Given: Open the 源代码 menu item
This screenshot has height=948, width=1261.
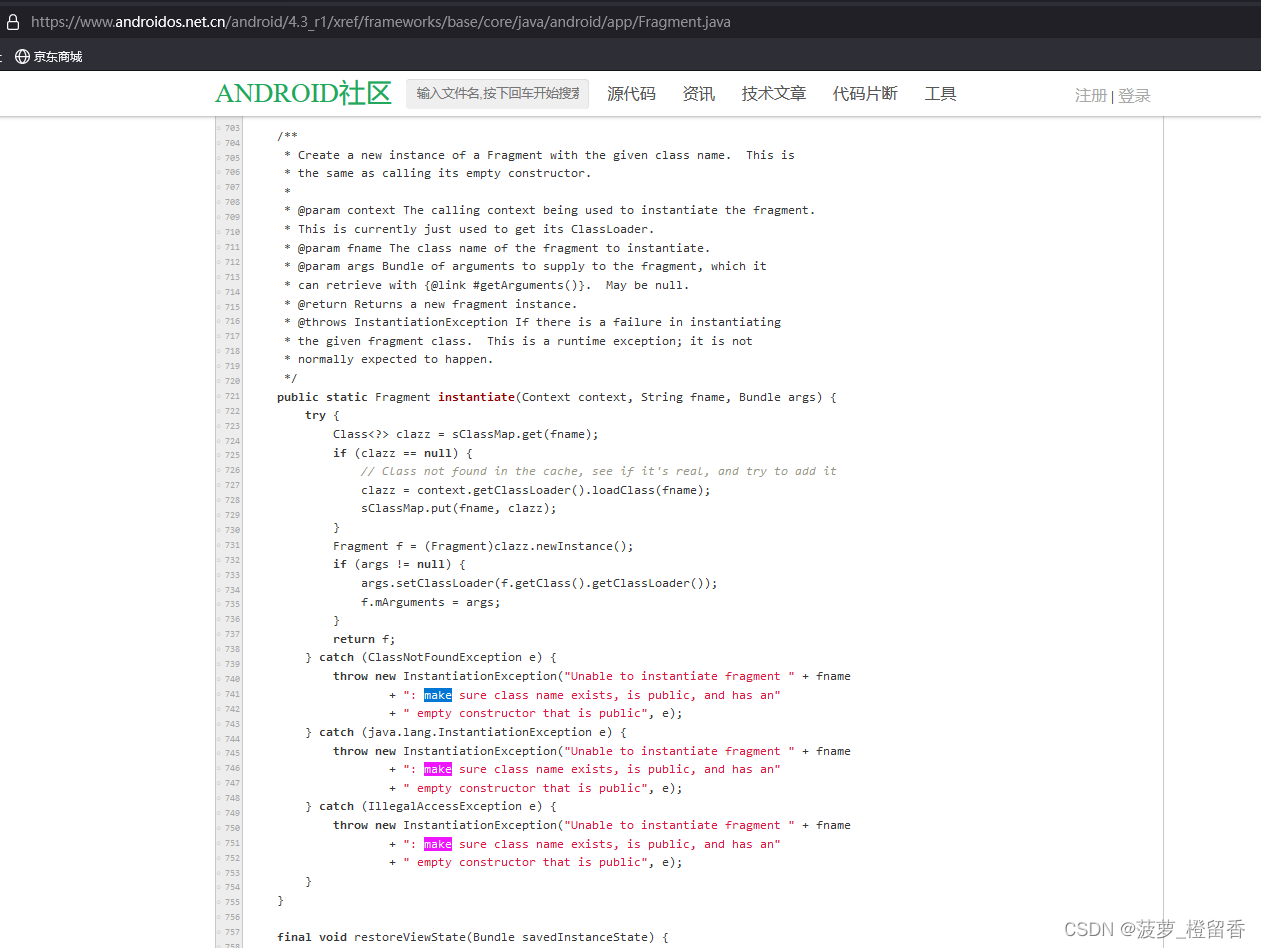Looking at the screenshot, I should pyautogui.click(x=631, y=93).
